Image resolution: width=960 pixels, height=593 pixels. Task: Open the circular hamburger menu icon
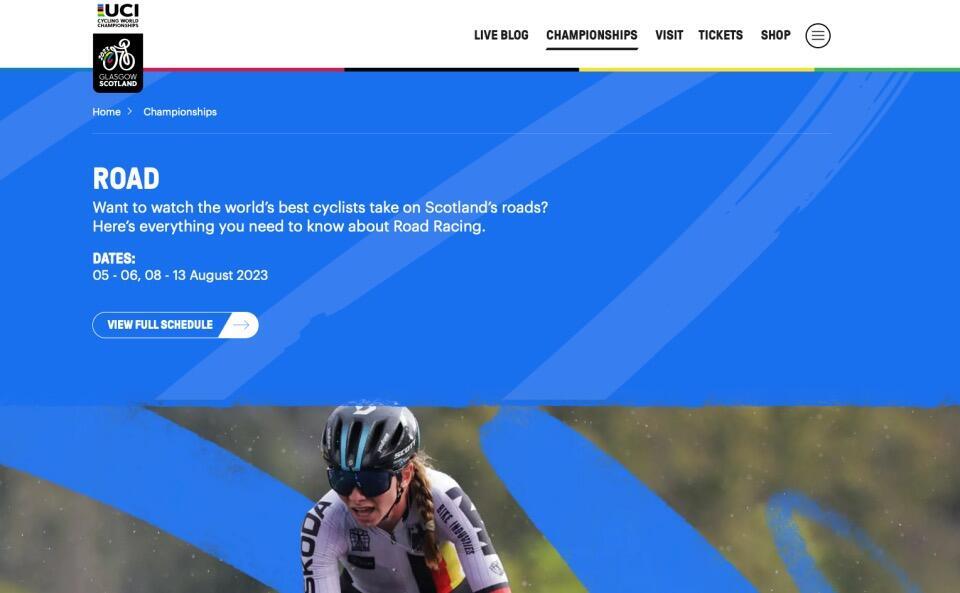coord(817,35)
